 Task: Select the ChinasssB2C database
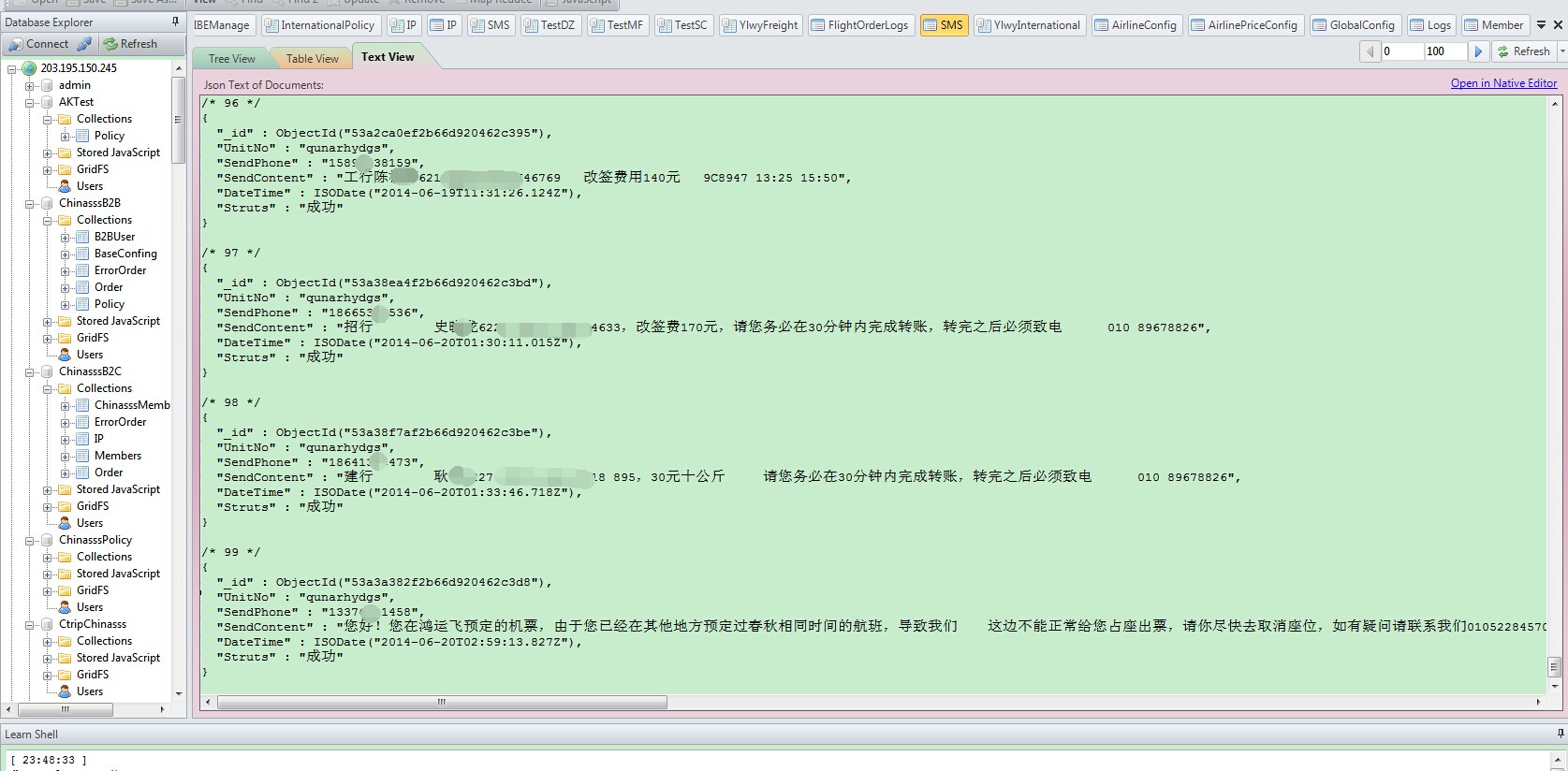(x=90, y=371)
